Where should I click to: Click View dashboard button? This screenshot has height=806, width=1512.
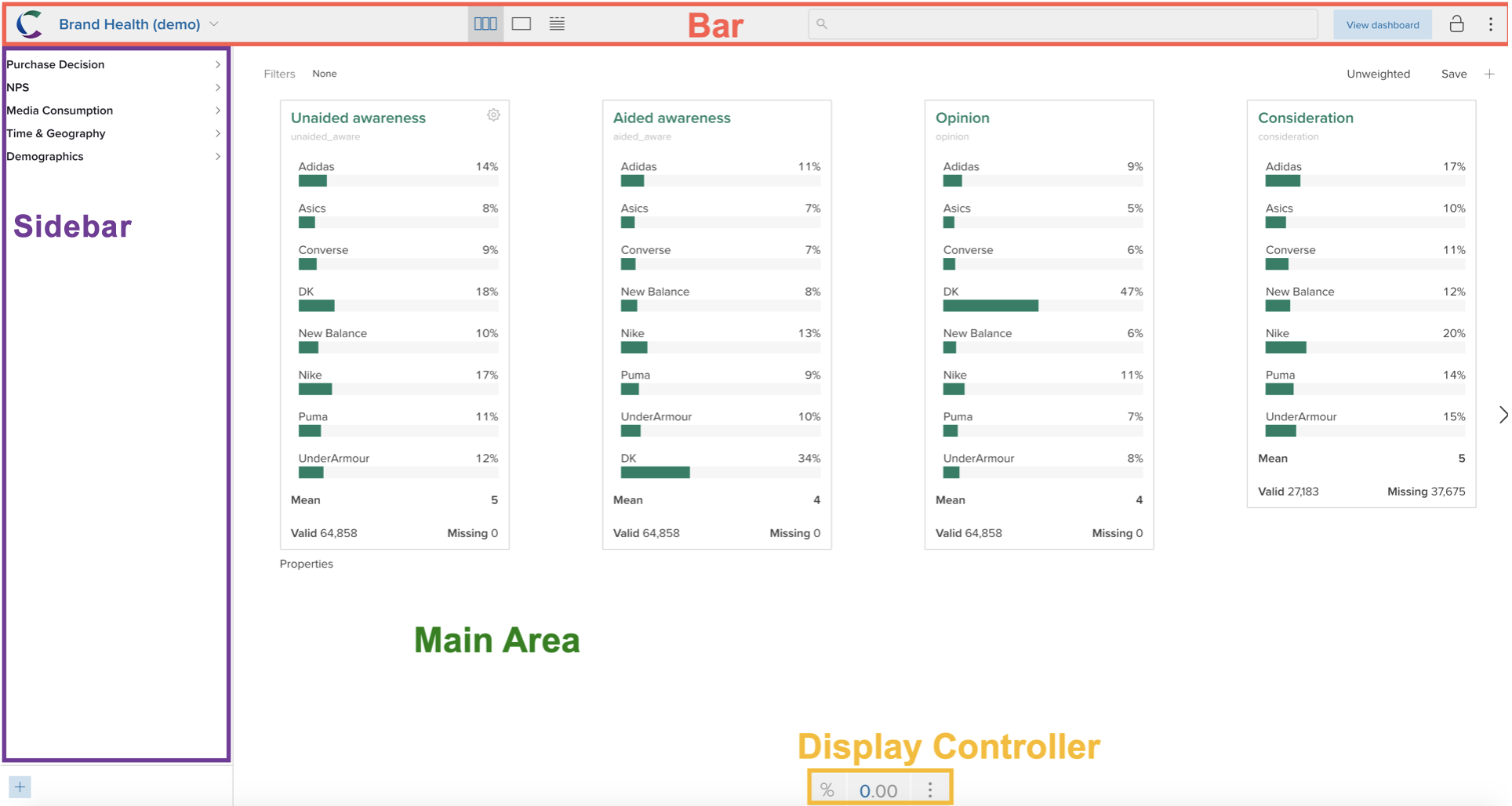pos(1382,24)
